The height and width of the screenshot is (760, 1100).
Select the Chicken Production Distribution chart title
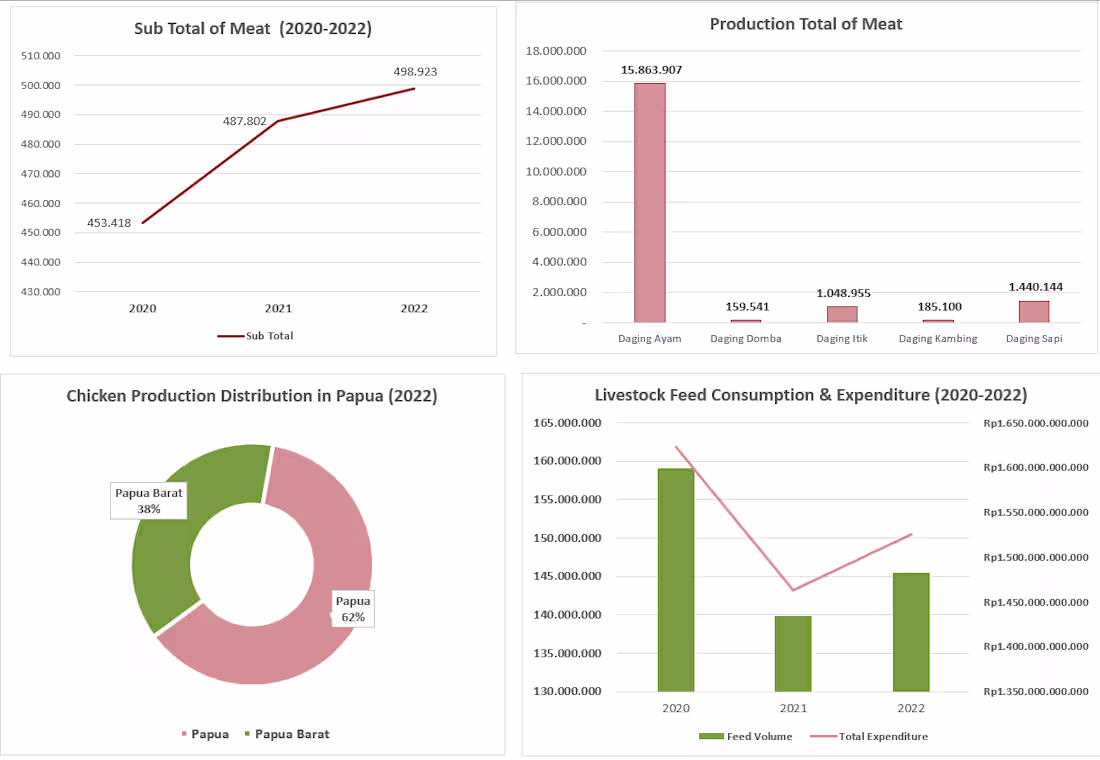click(252, 396)
